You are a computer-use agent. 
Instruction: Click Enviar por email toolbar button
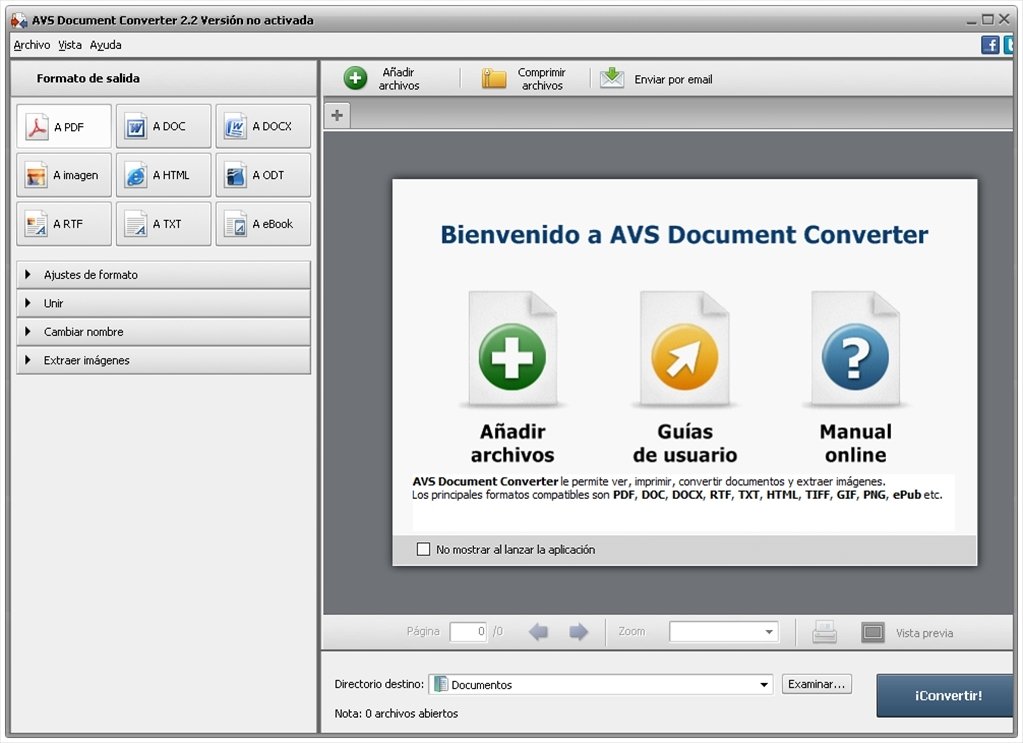[x=656, y=79]
